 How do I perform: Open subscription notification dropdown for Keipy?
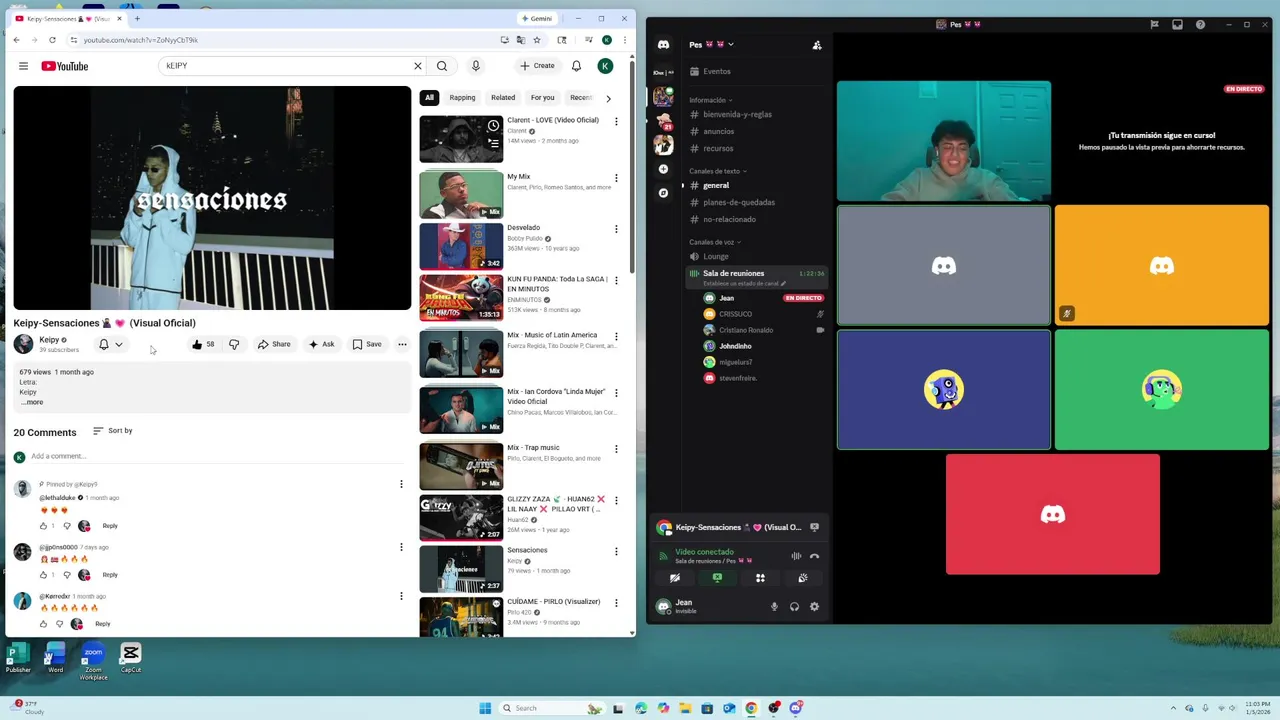[x=110, y=344]
